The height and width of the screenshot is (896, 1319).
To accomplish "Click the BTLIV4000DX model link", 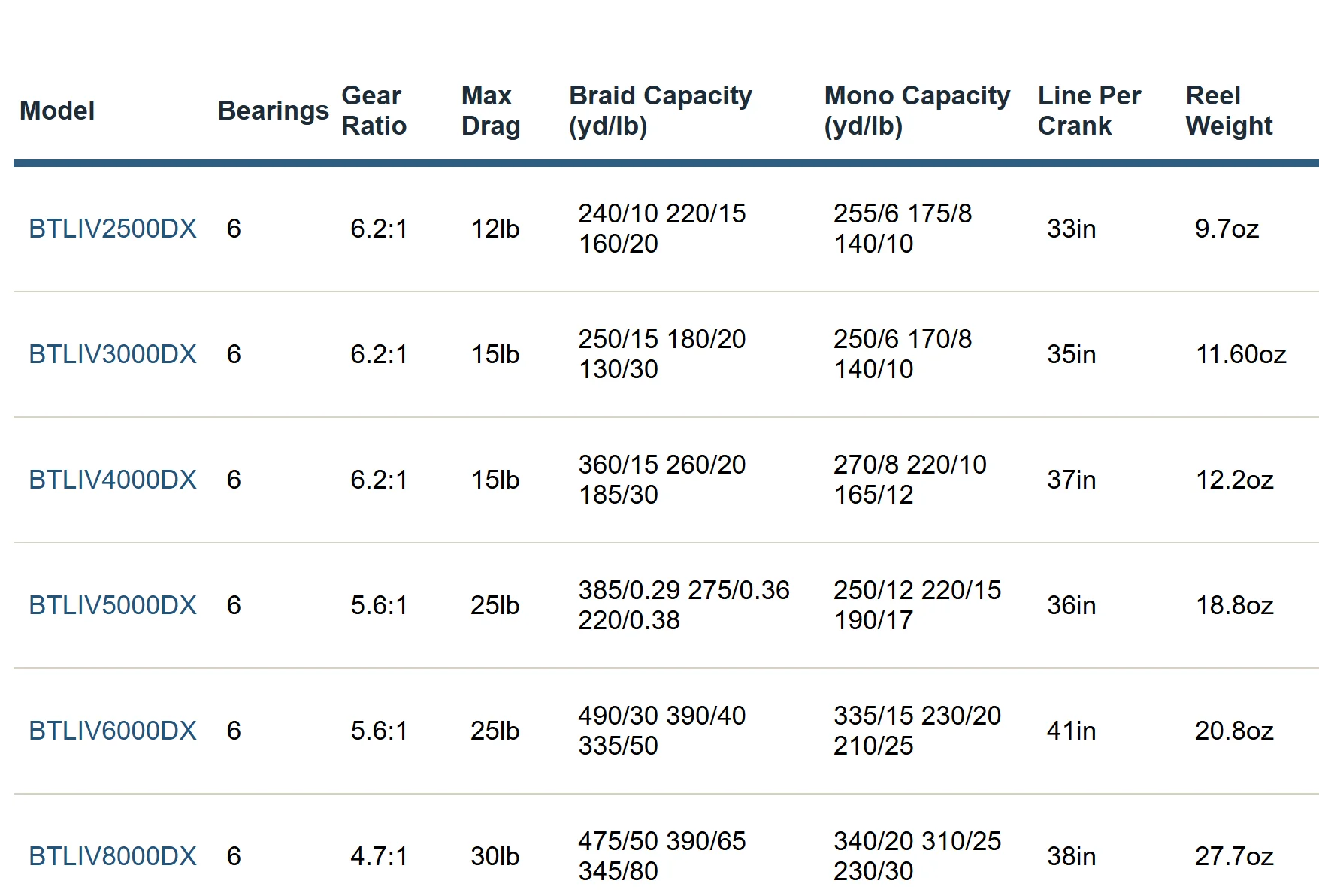I will pos(113,480).
